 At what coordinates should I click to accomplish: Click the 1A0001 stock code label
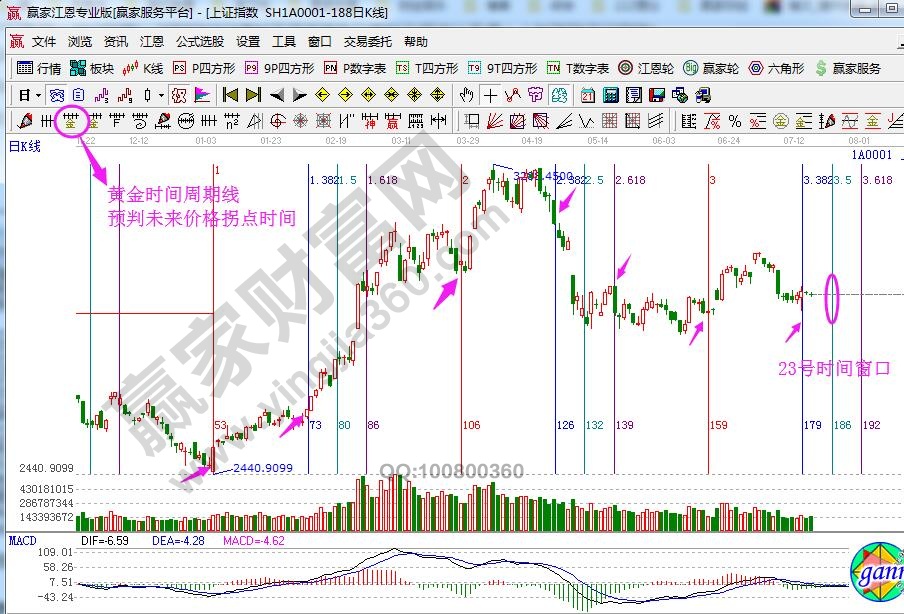871,156
